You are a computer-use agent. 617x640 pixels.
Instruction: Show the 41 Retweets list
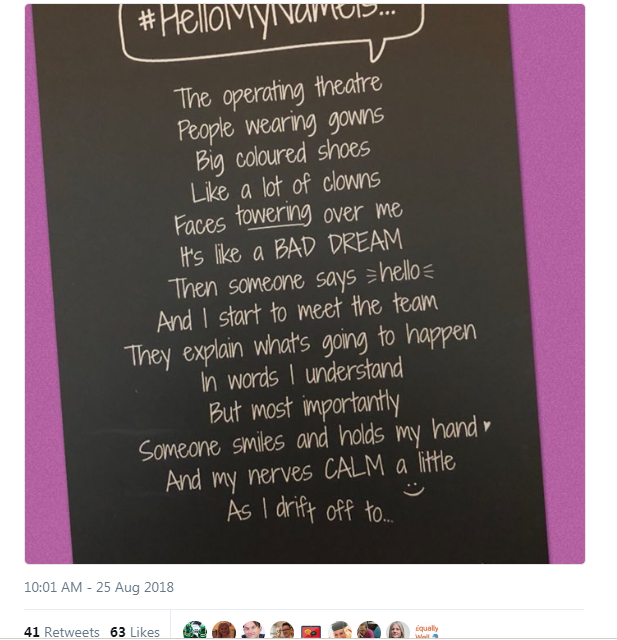click(61, 632)
